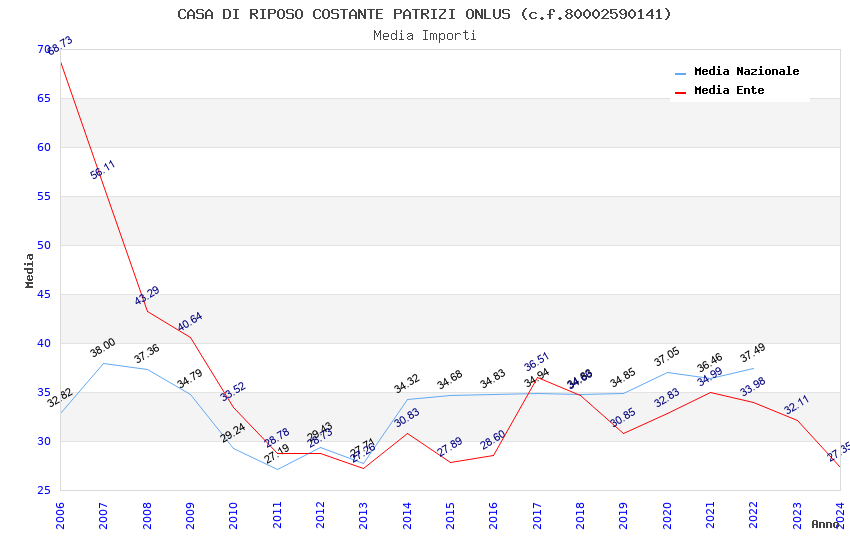850x550 pixels.
Task: Click the 40.64 data label
Action: pos(190,321)
